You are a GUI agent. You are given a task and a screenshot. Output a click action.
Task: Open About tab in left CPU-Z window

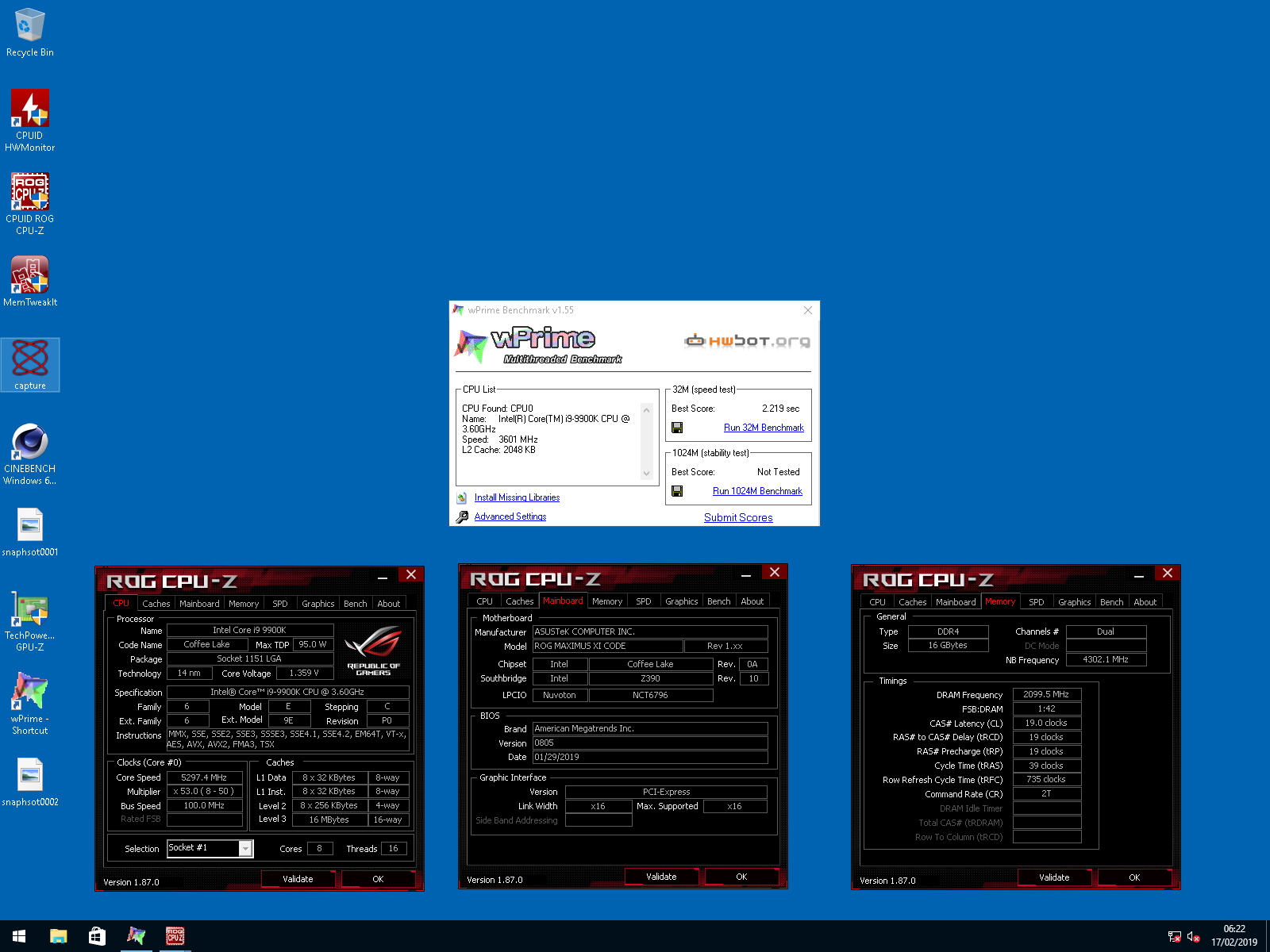(x=389, y=604)
